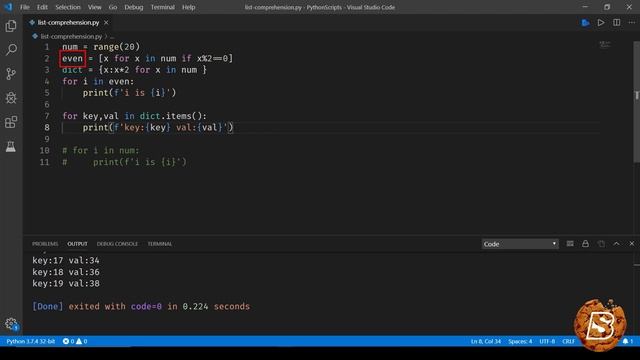The height and width of the screenshot is (360, 640).
Task: Close the list-comprehension.py tab
Action: click(106, 23)
